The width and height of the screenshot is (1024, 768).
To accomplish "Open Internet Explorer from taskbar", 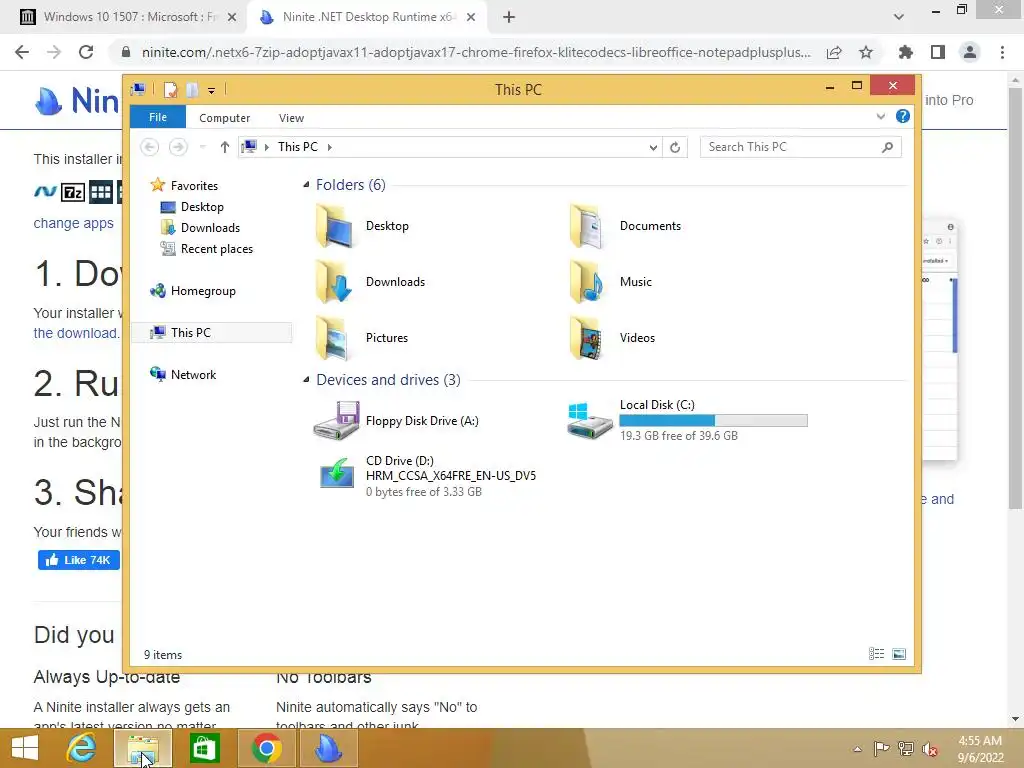I will tap(82, 748).
